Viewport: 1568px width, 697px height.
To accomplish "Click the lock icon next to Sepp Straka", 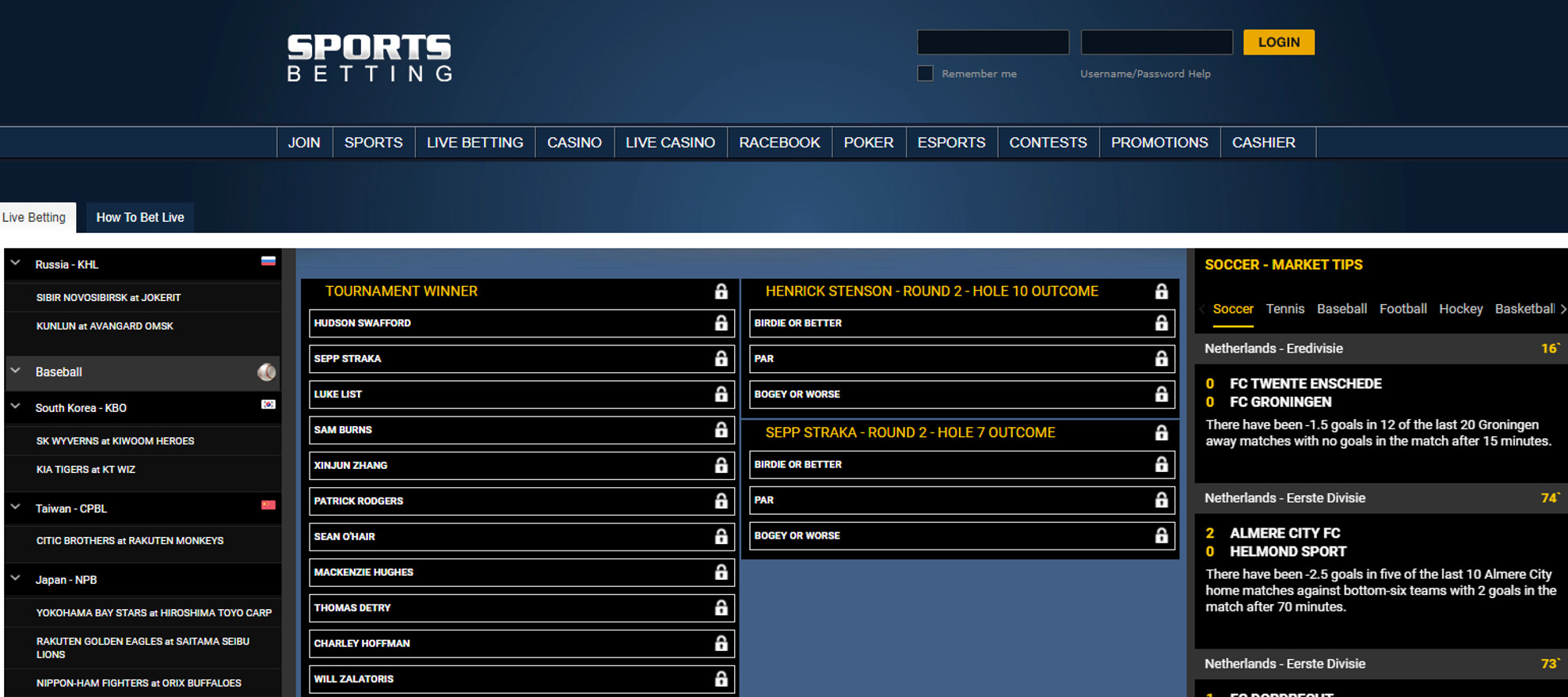I will pos(721,359).
